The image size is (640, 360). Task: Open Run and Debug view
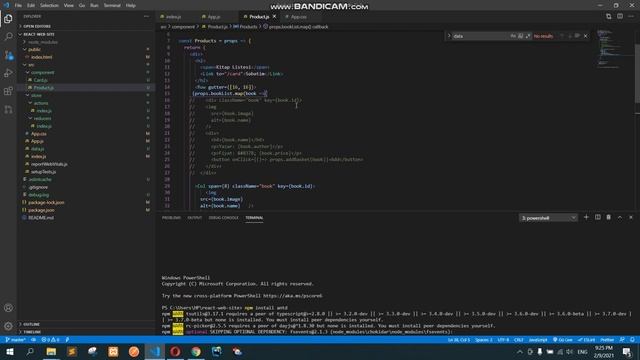coord(8,73)
